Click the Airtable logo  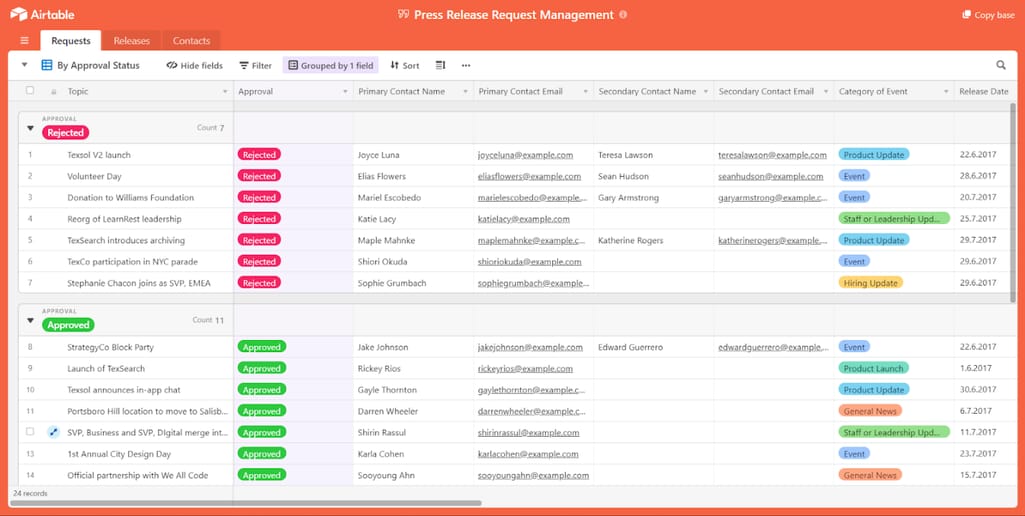[42, 14]
